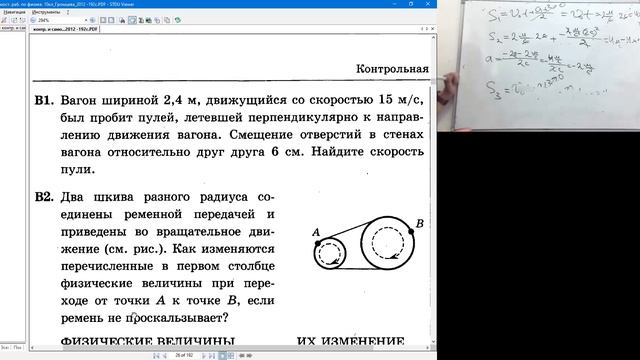Screen dimensions: 640x360
Task: Click the zoom out magnifier icon
Action: click(33, 20)
